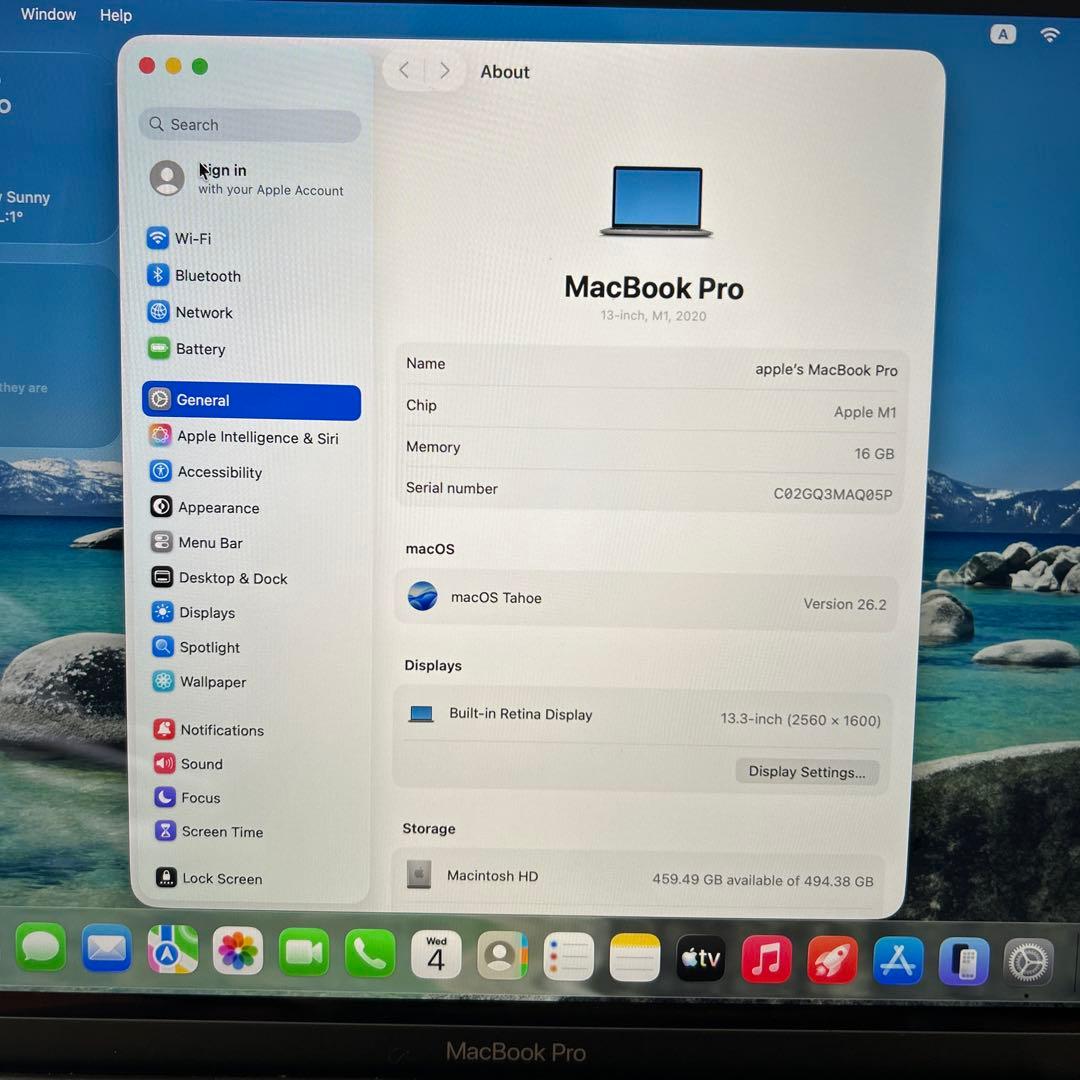Open Wi-Fi settings in the sidebar
The width and height of the screenshot is (1080, 1080).
click(x=193, y=238)
